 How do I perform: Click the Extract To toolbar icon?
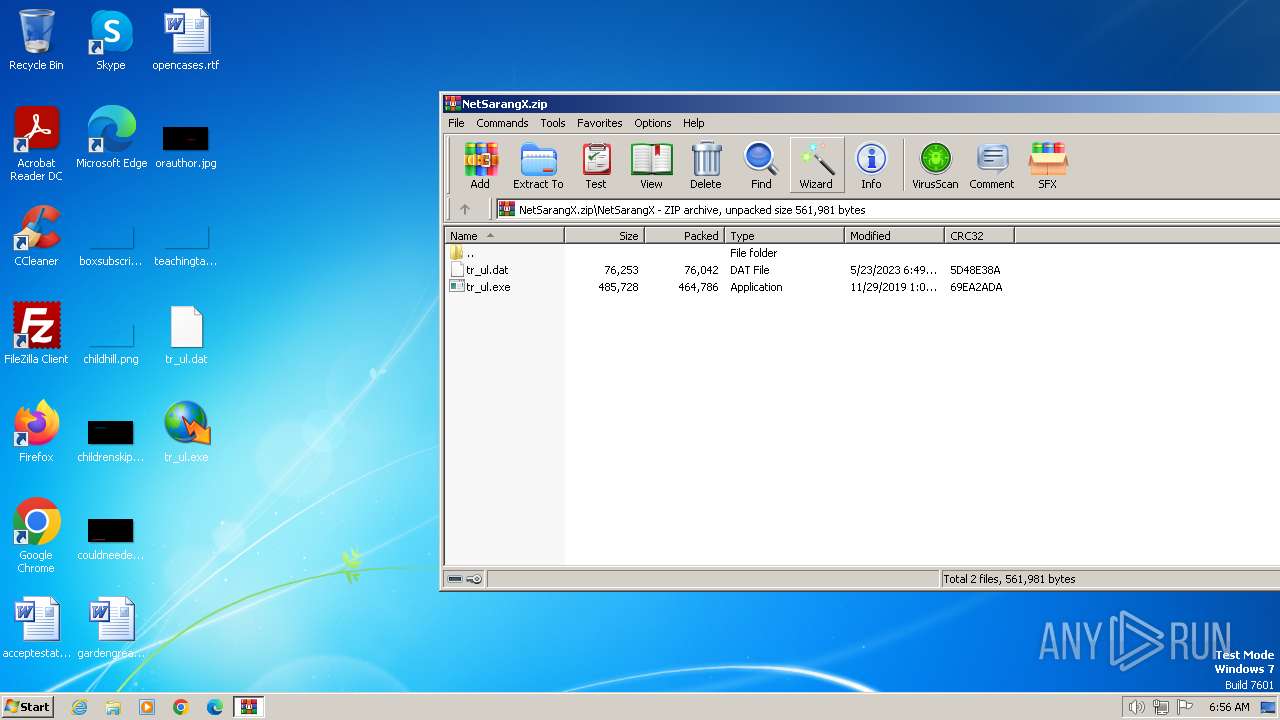point(538,165)
